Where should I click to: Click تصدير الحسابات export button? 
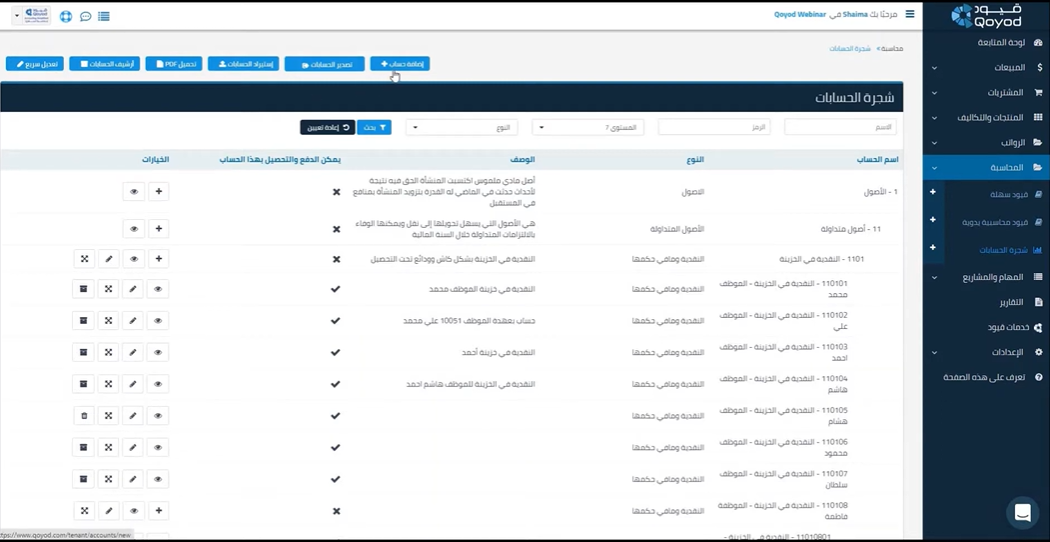[x=324, y=64]
